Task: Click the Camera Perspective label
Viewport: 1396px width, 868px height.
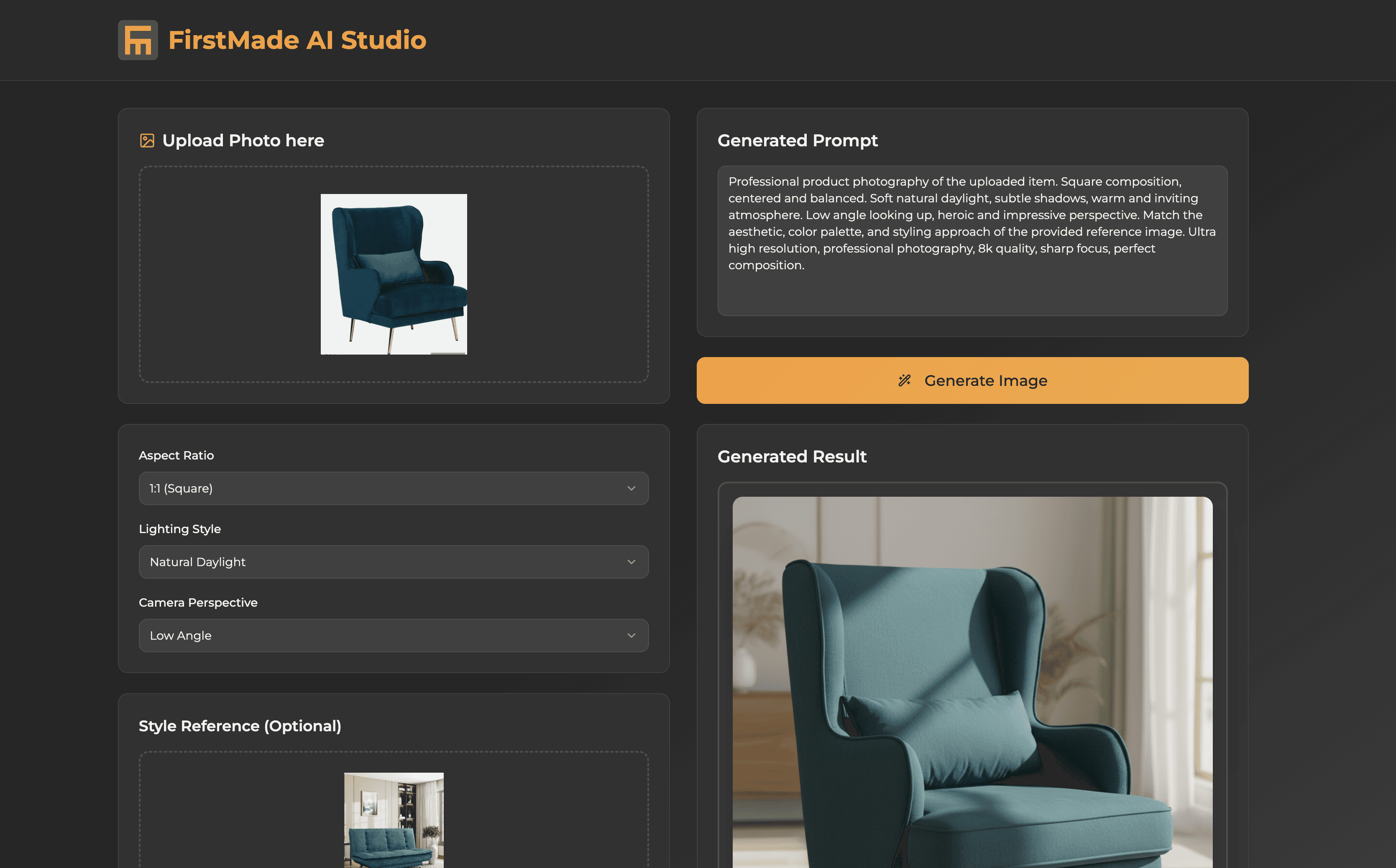Action: coord(198,602)
